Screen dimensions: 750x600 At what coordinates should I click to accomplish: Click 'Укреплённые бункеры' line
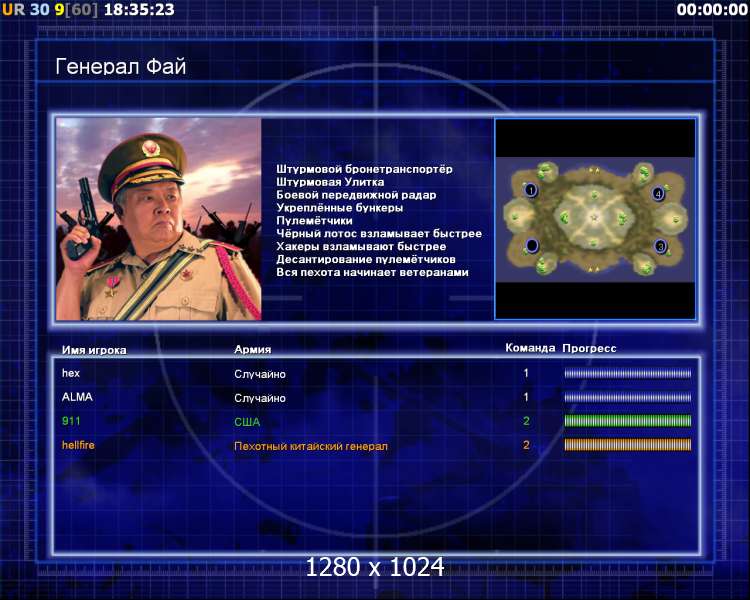(340, 208)
